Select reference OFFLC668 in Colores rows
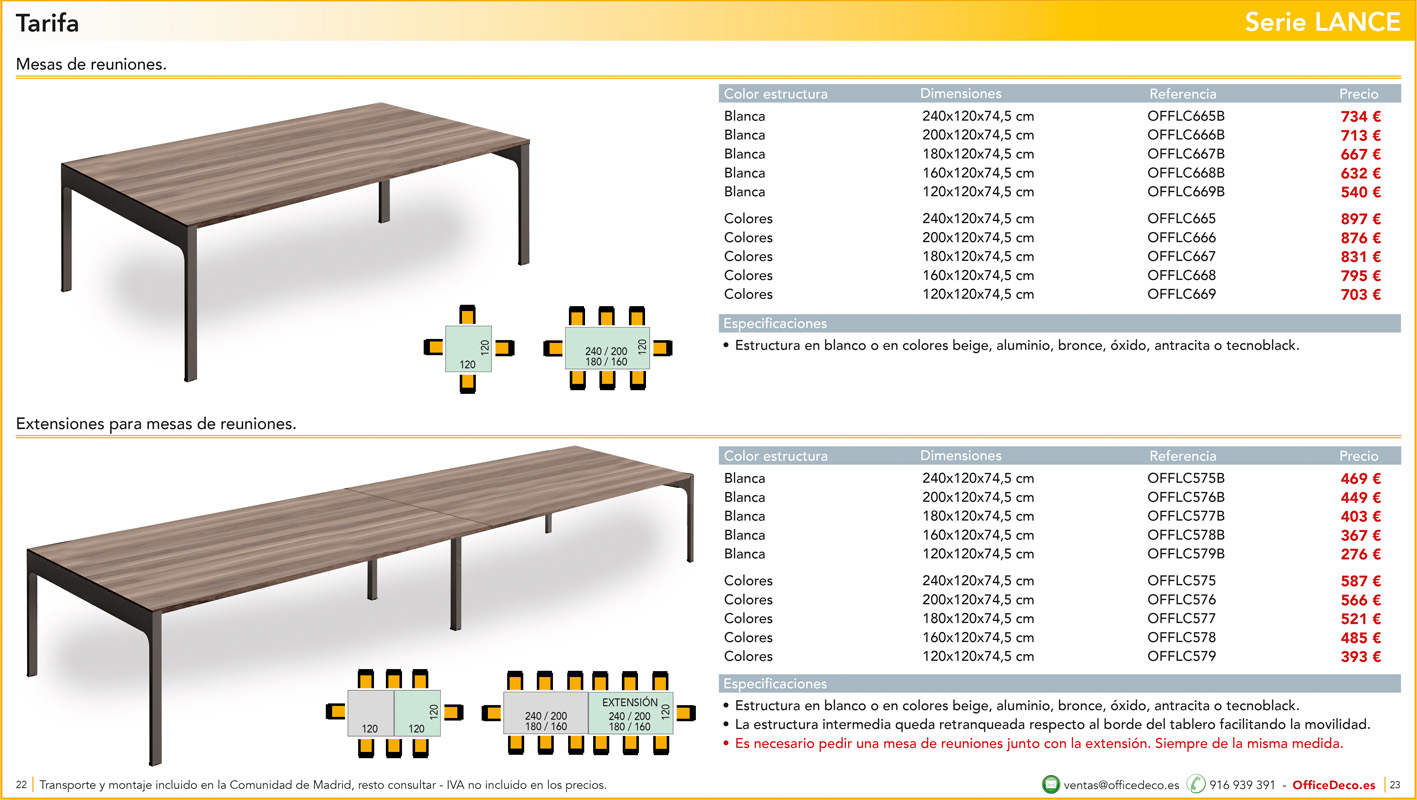 click(1182, 276)
